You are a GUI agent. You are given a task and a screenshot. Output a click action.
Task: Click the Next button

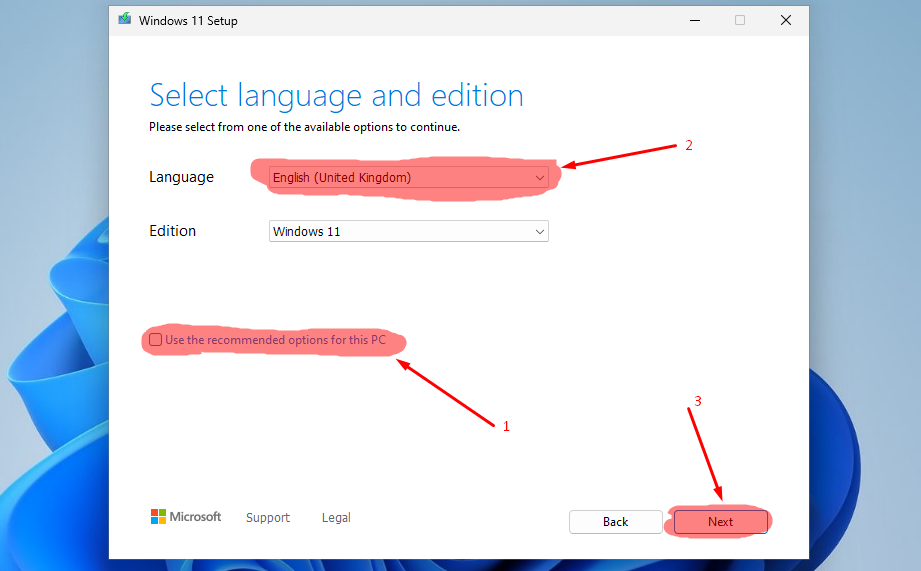click(720, 522)
